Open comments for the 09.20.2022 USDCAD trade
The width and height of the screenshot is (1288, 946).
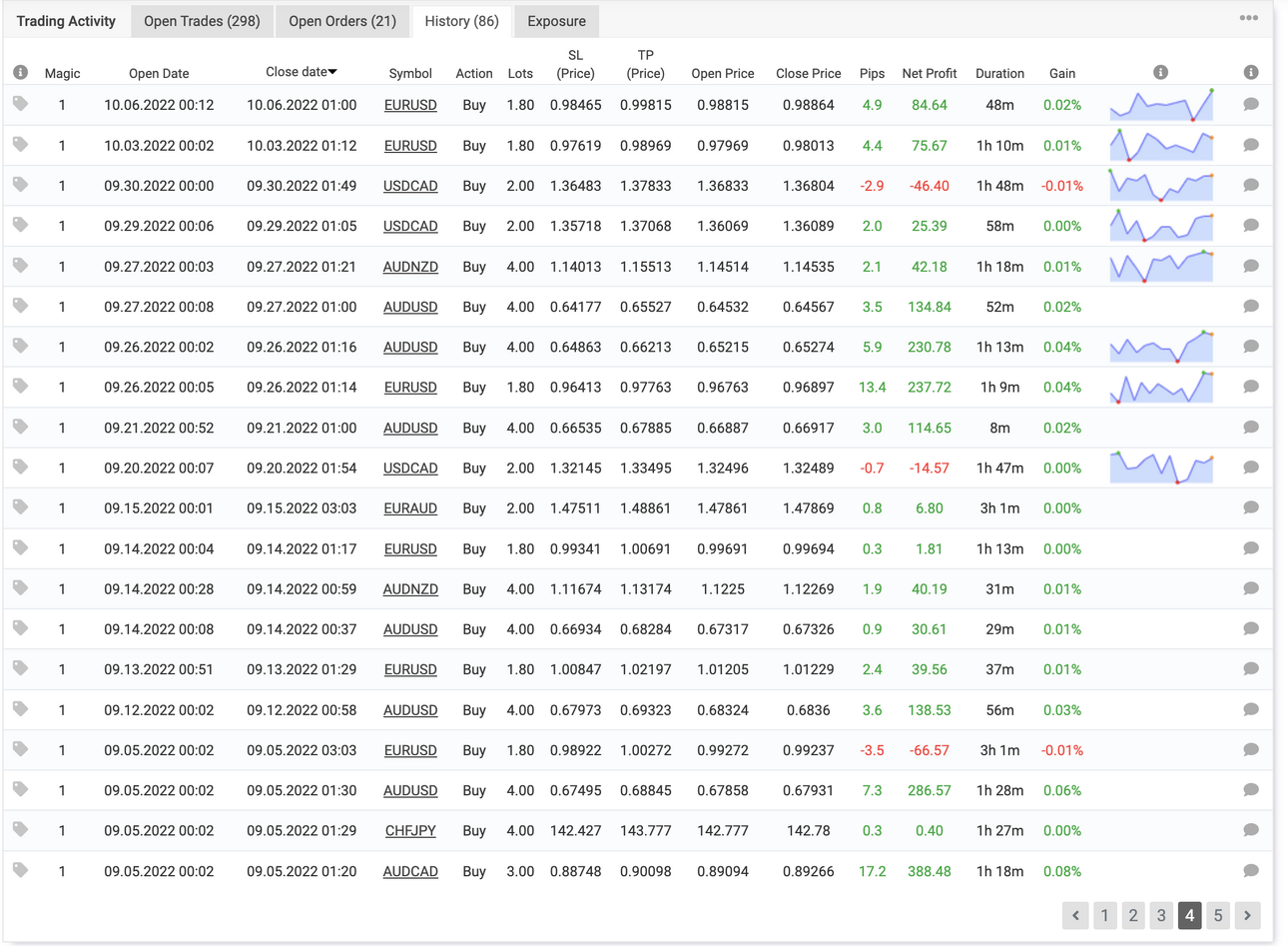(1251, 468)
